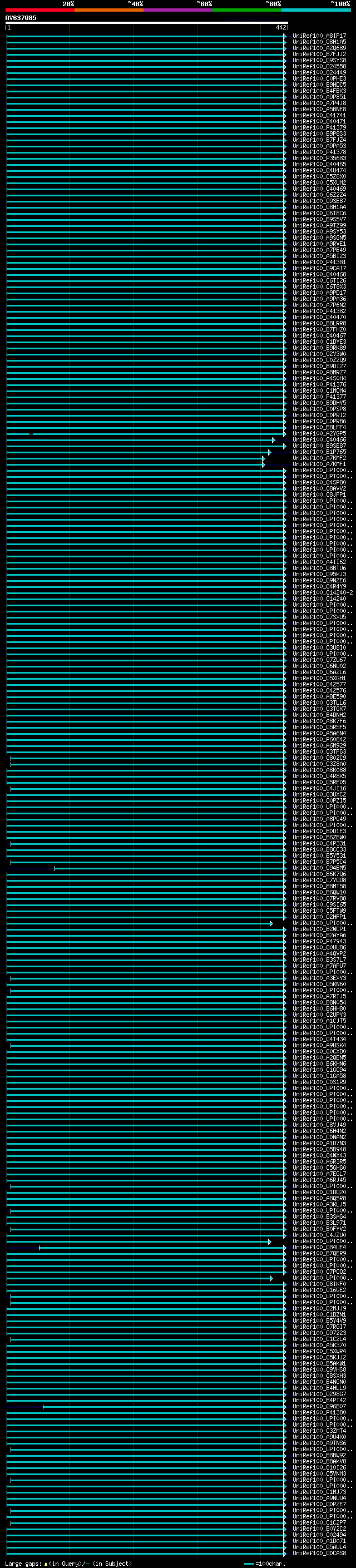Open hit UniRef100_A2Q689

(x=319, y=48)
